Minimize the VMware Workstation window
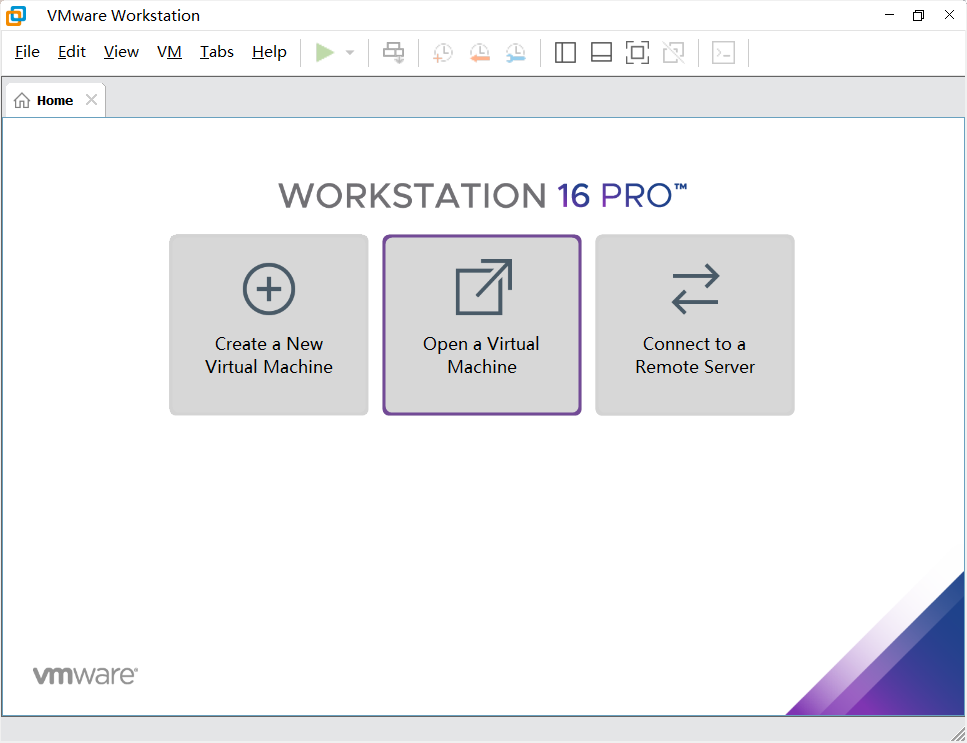 (x=889, y=15)
